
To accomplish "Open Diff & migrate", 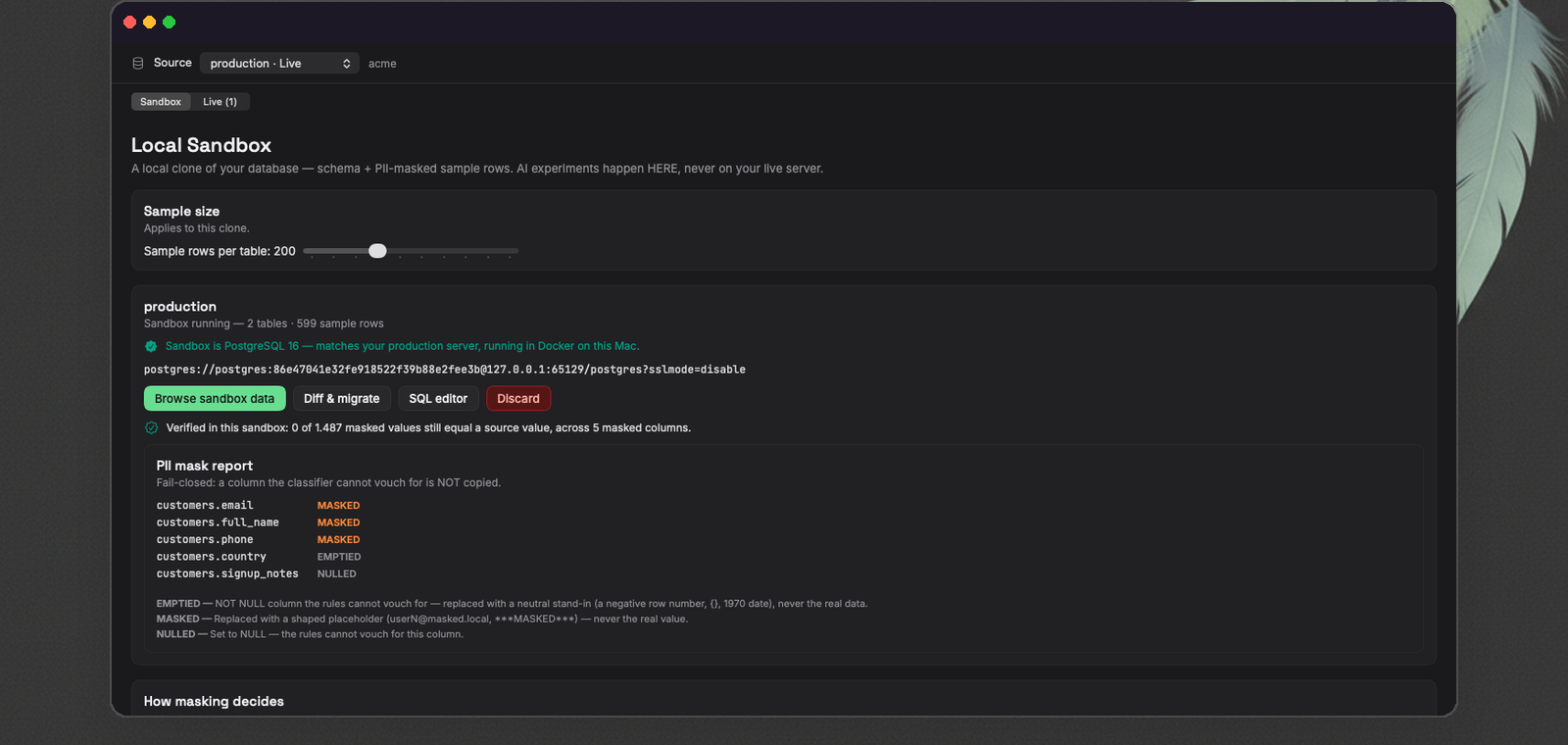I will (x=342, y=399).
